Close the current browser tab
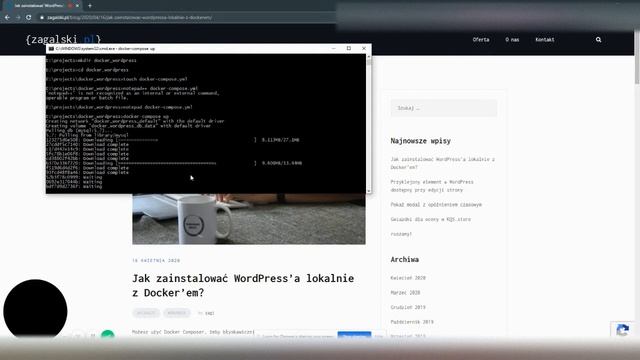The height and width of the screenshot is (360, 640). click(77, 6)
